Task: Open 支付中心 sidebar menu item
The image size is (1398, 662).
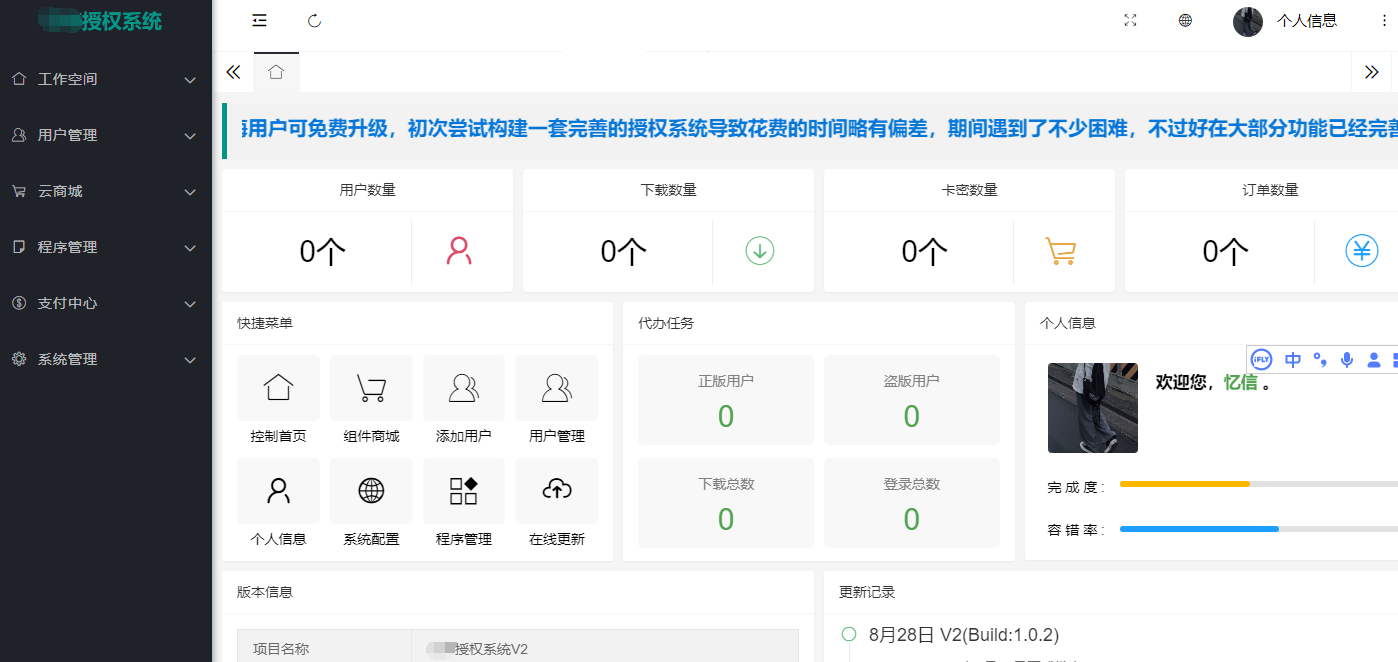Action: click(x=106, y=303)
